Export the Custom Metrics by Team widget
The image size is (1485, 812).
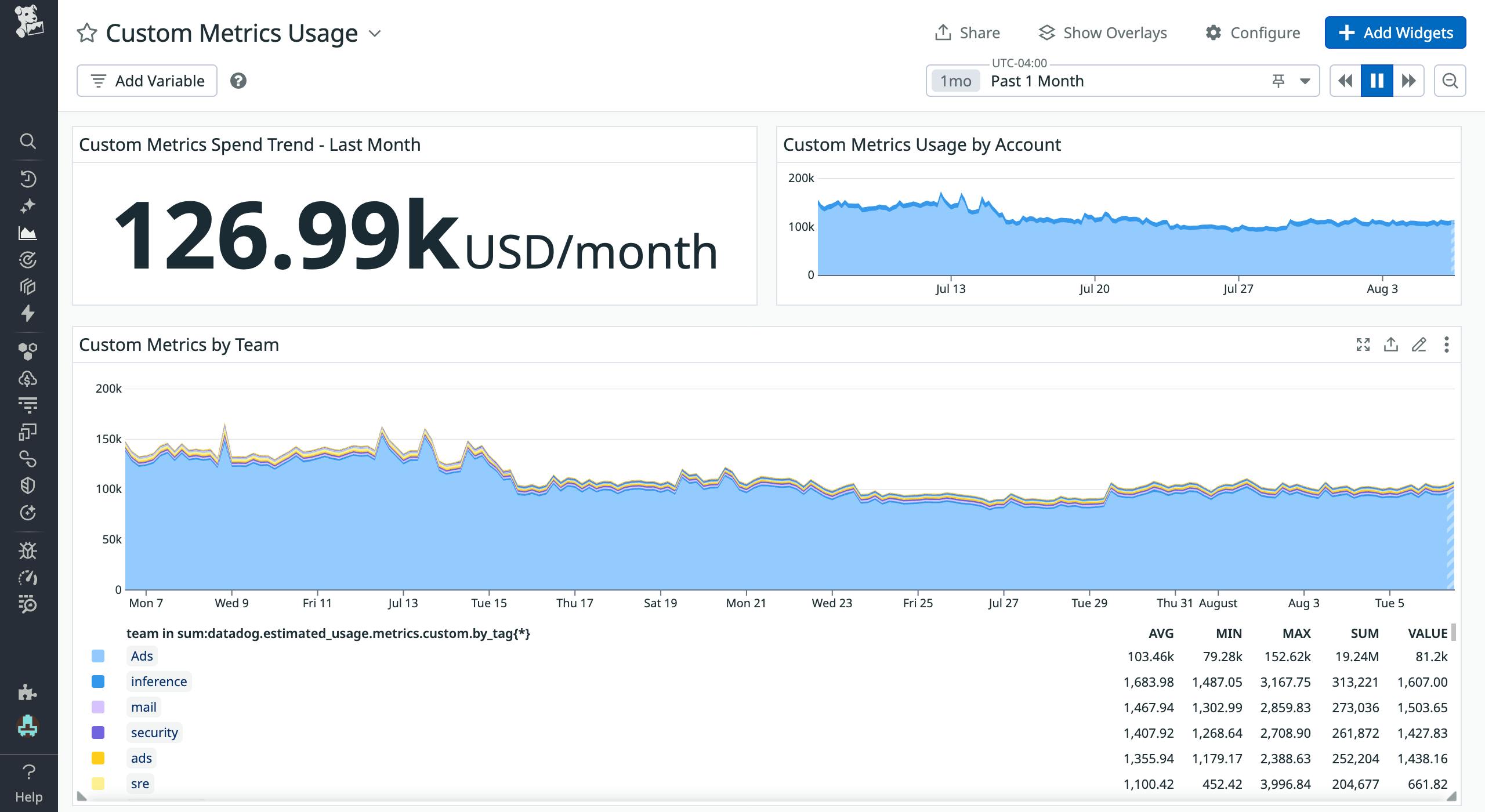point(1392,345)
